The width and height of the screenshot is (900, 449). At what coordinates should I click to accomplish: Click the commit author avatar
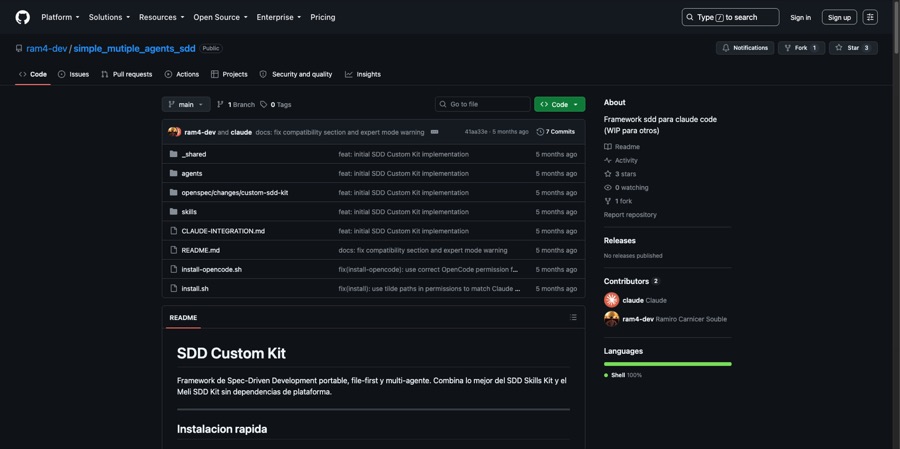pyautogui.click(x=174, y=132)
